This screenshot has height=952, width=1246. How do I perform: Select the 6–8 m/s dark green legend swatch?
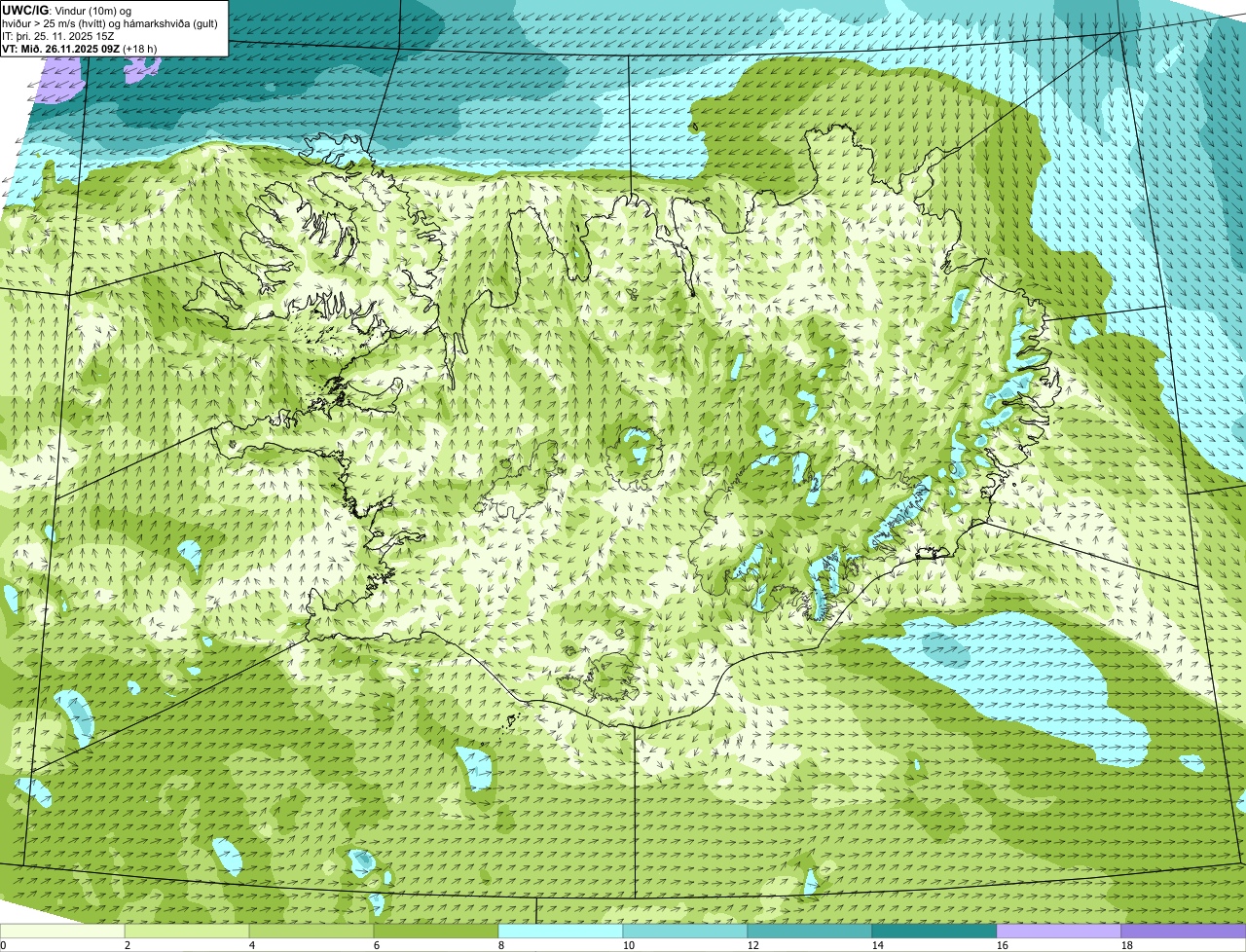(x=436, y=931)
